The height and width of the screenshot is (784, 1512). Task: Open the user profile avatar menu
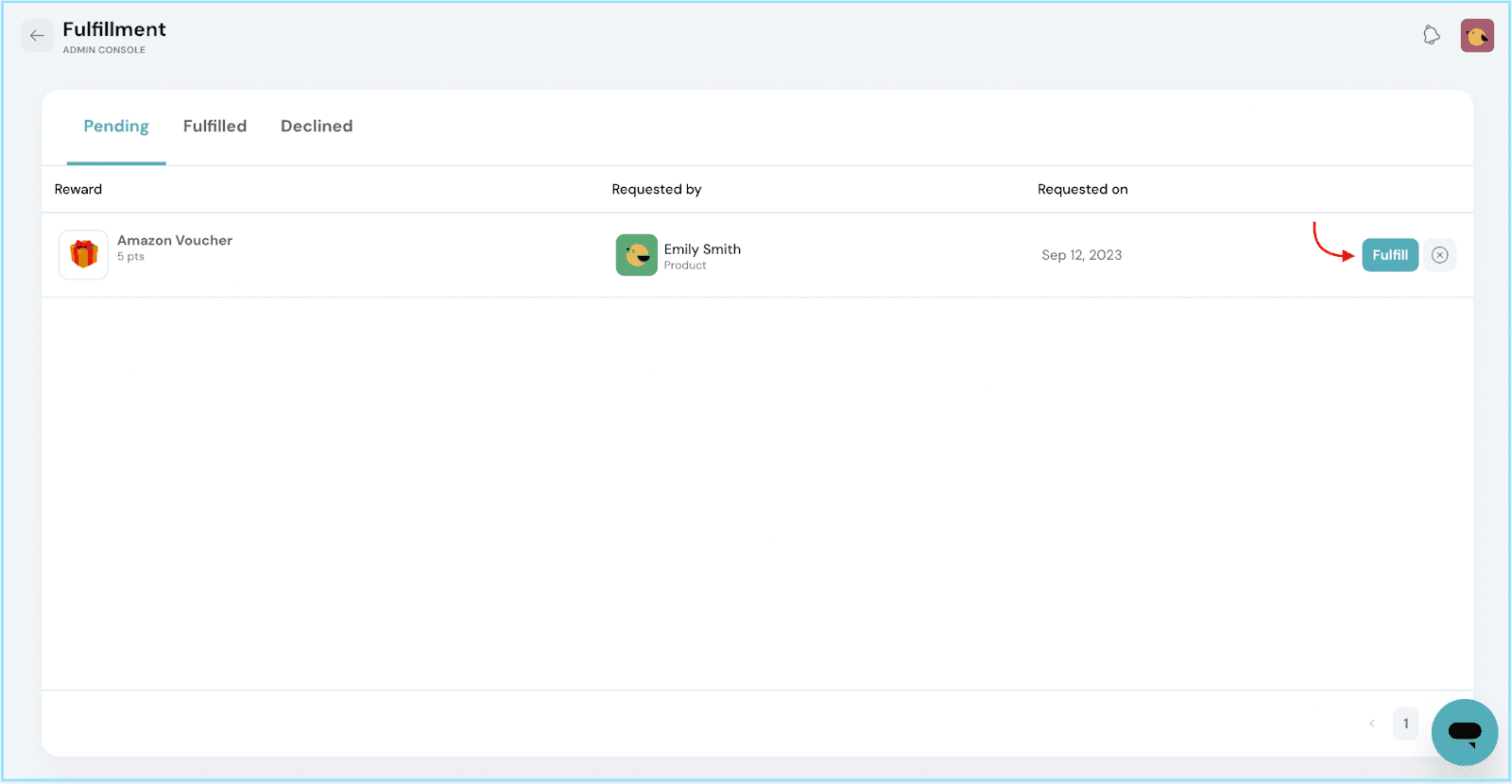[x=1476, y=36]
